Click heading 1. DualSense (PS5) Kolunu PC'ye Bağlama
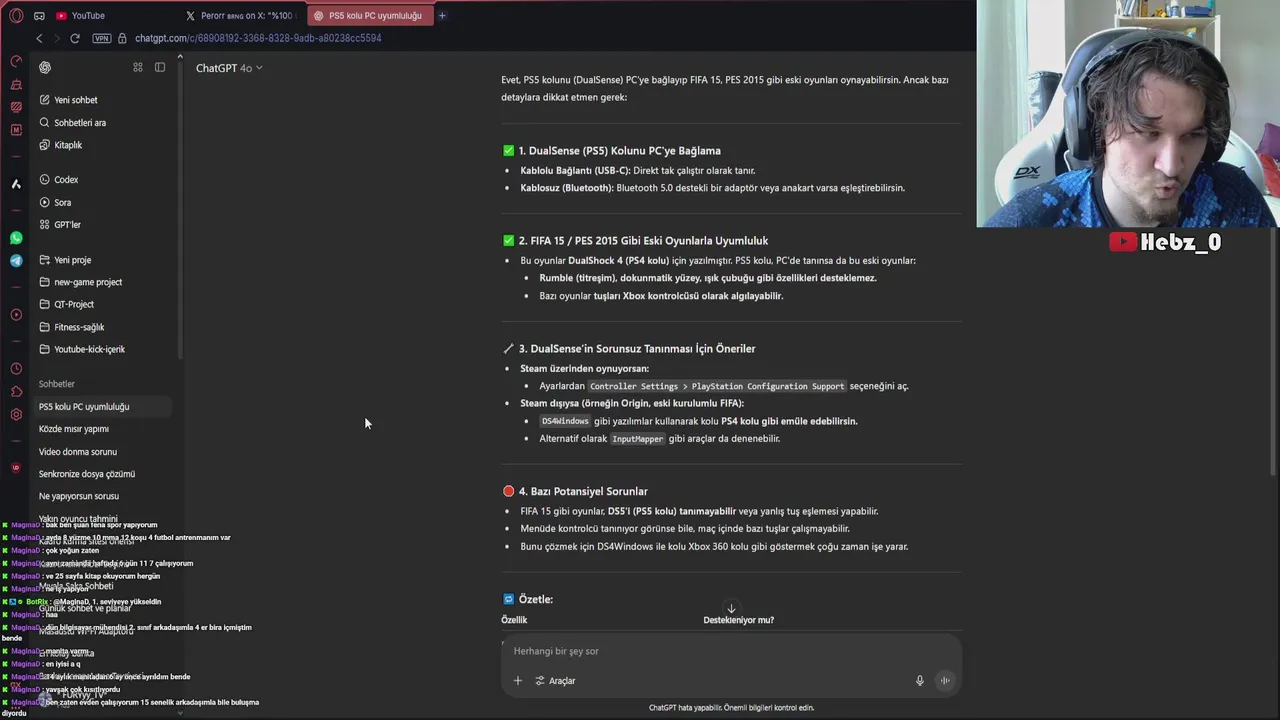Screen dimensions: 1280x720 [619, 151]
